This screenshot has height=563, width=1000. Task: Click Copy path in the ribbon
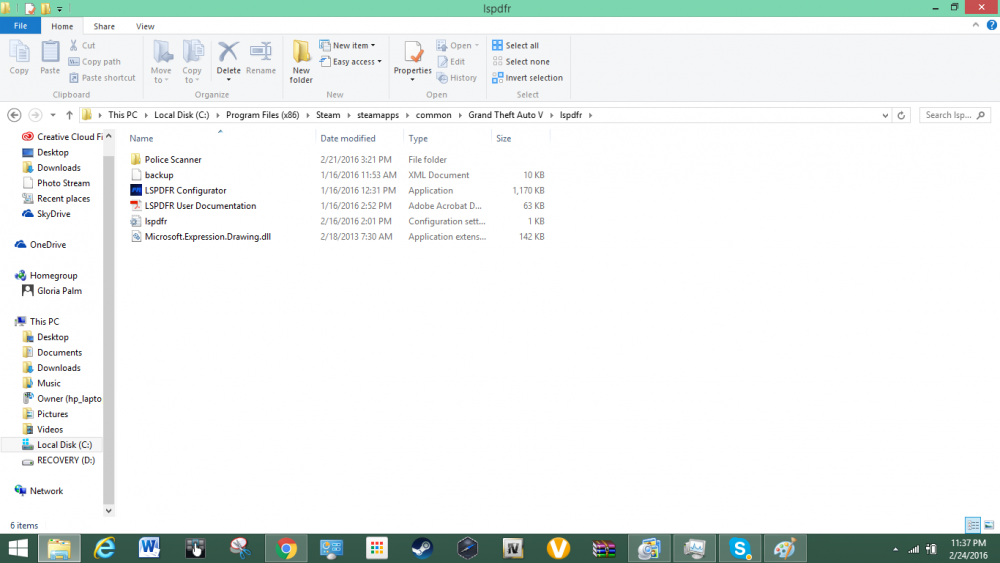click(x=94, y=62)
